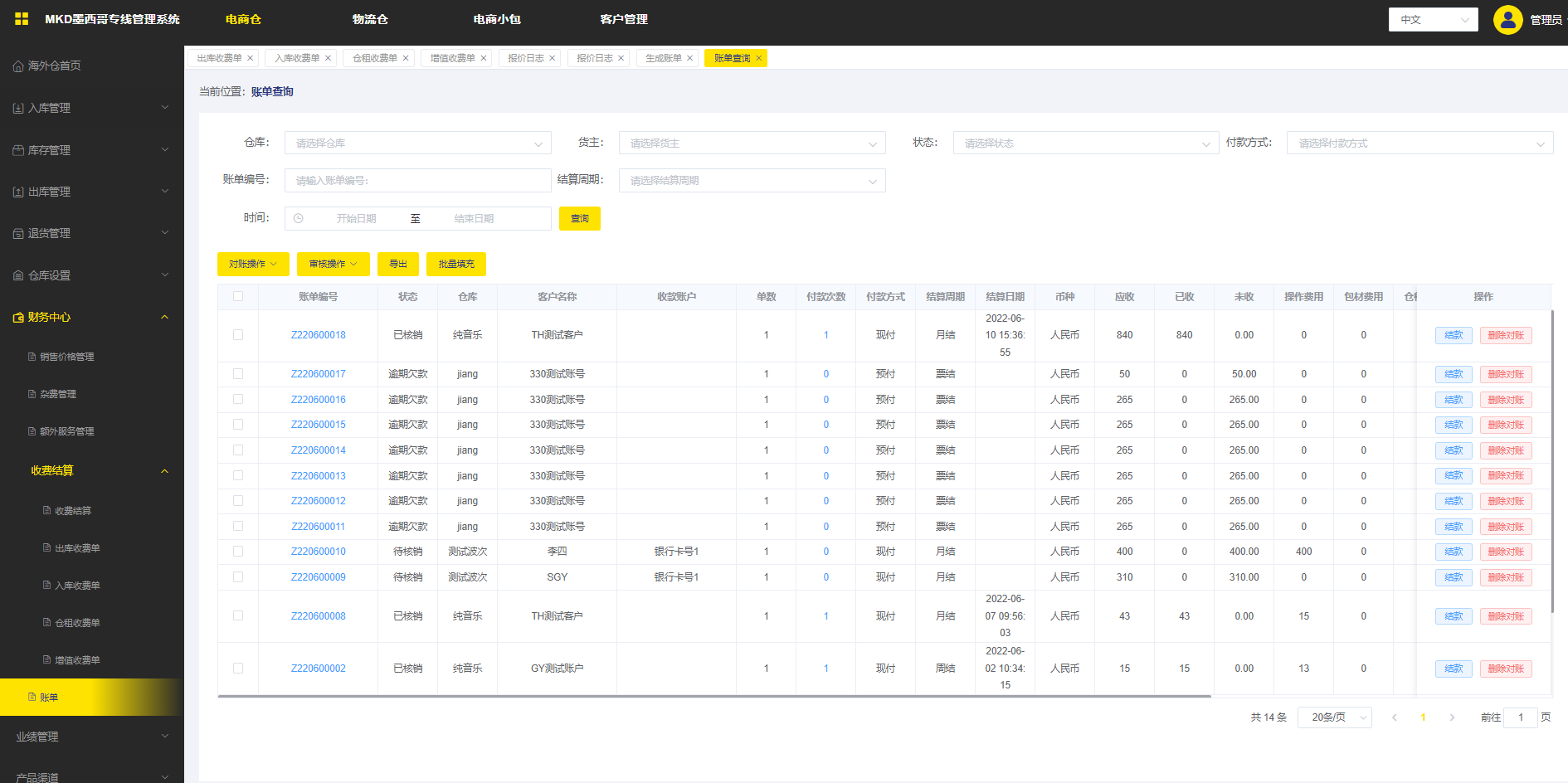
Task: Click the app grid logo icon
Action: (x=22, y=19)
